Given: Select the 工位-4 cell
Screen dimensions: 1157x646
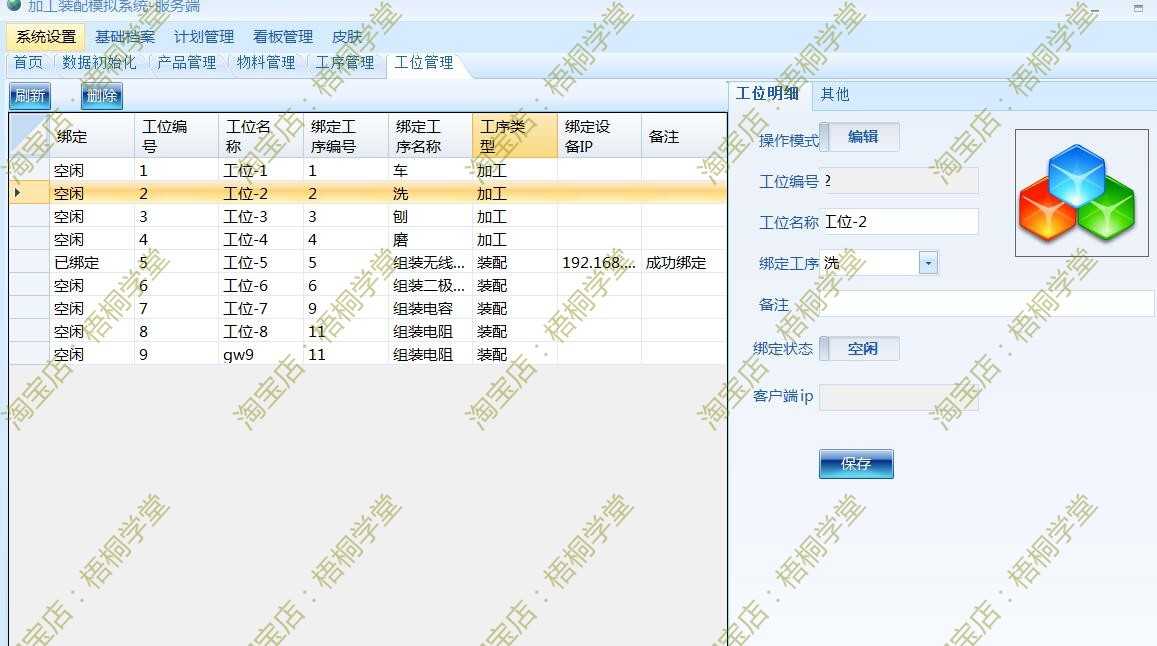Looking at the screenshot, I should [261, 239].
